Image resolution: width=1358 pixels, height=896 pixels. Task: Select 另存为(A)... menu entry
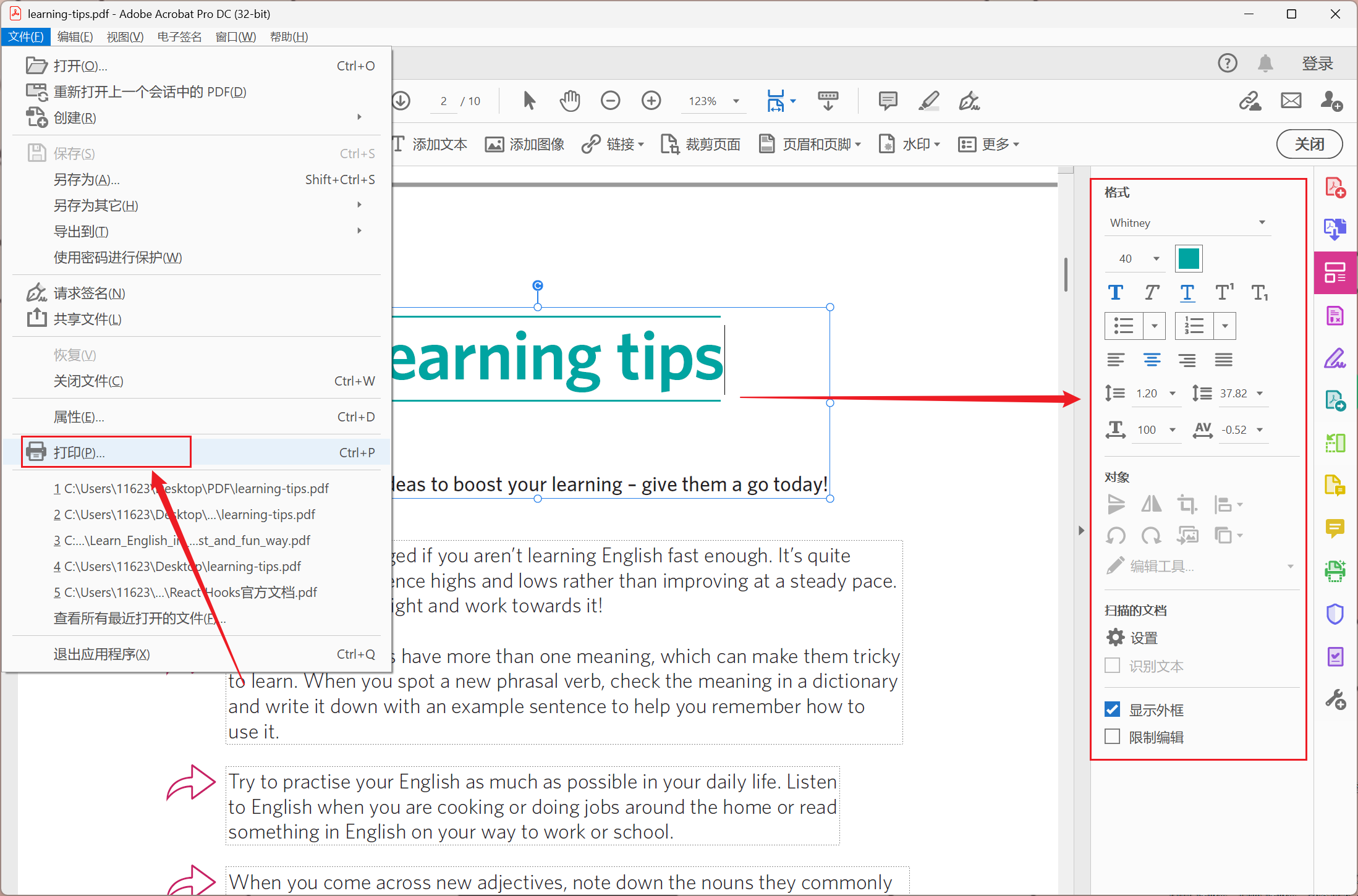point(87,180)
